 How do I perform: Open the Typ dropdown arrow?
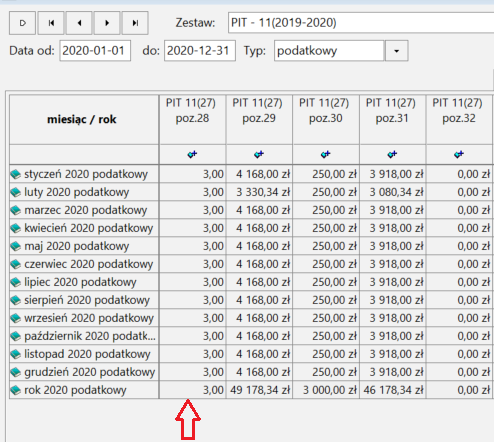(396, 51)
